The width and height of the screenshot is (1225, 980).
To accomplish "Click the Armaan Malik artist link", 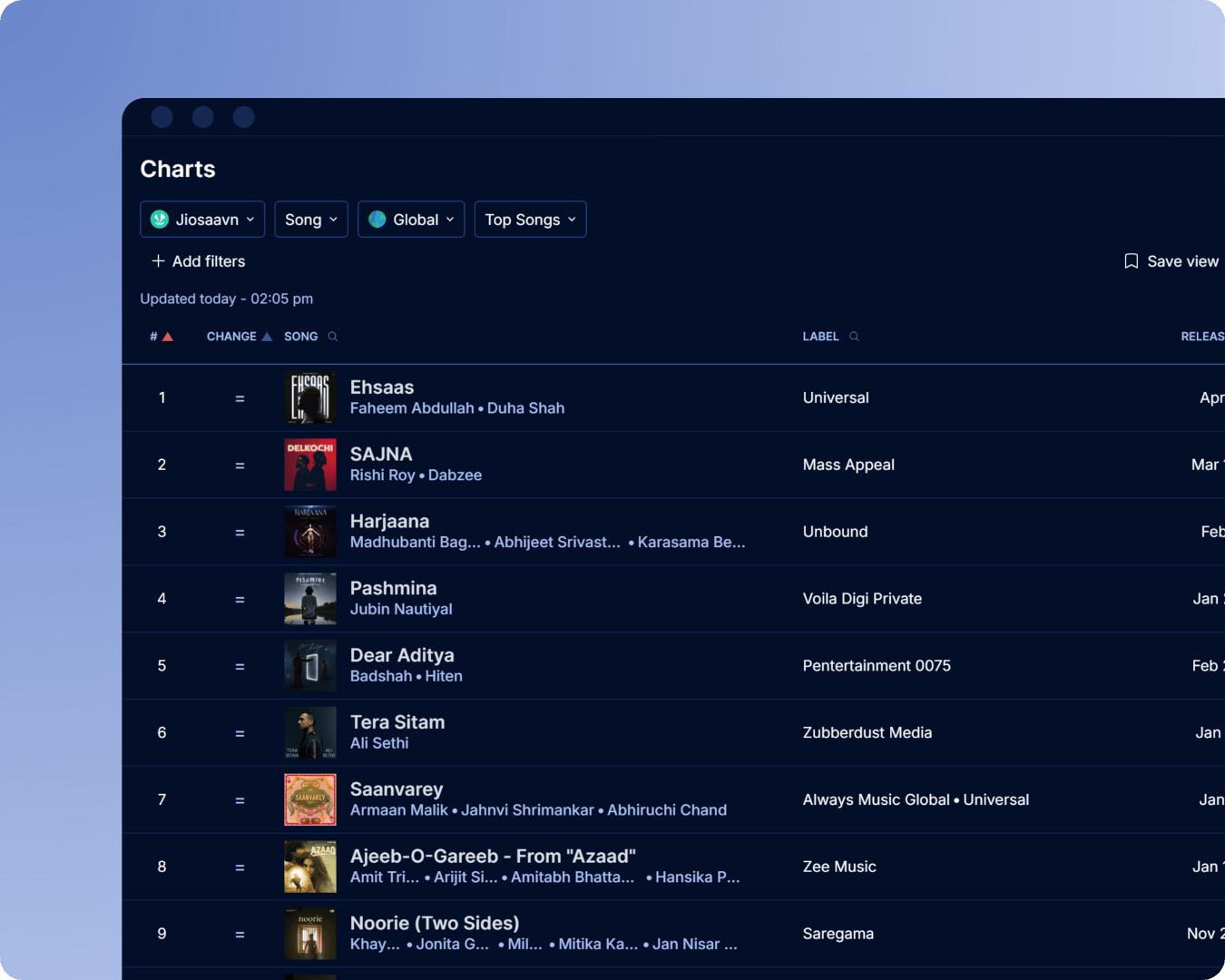I will pos(398,809).
